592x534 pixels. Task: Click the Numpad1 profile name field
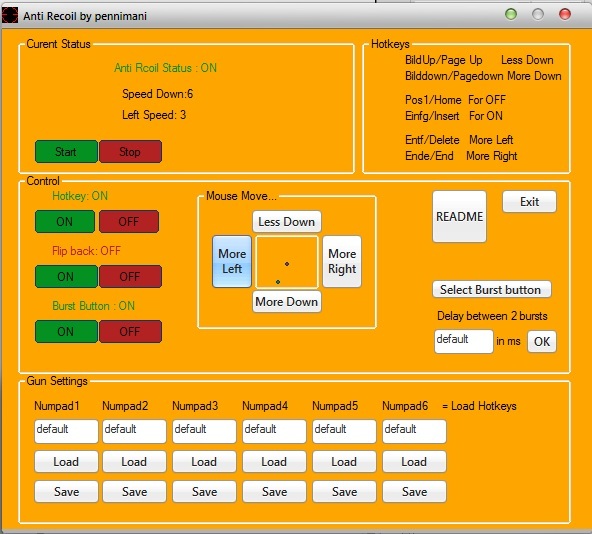pos(66,431)
